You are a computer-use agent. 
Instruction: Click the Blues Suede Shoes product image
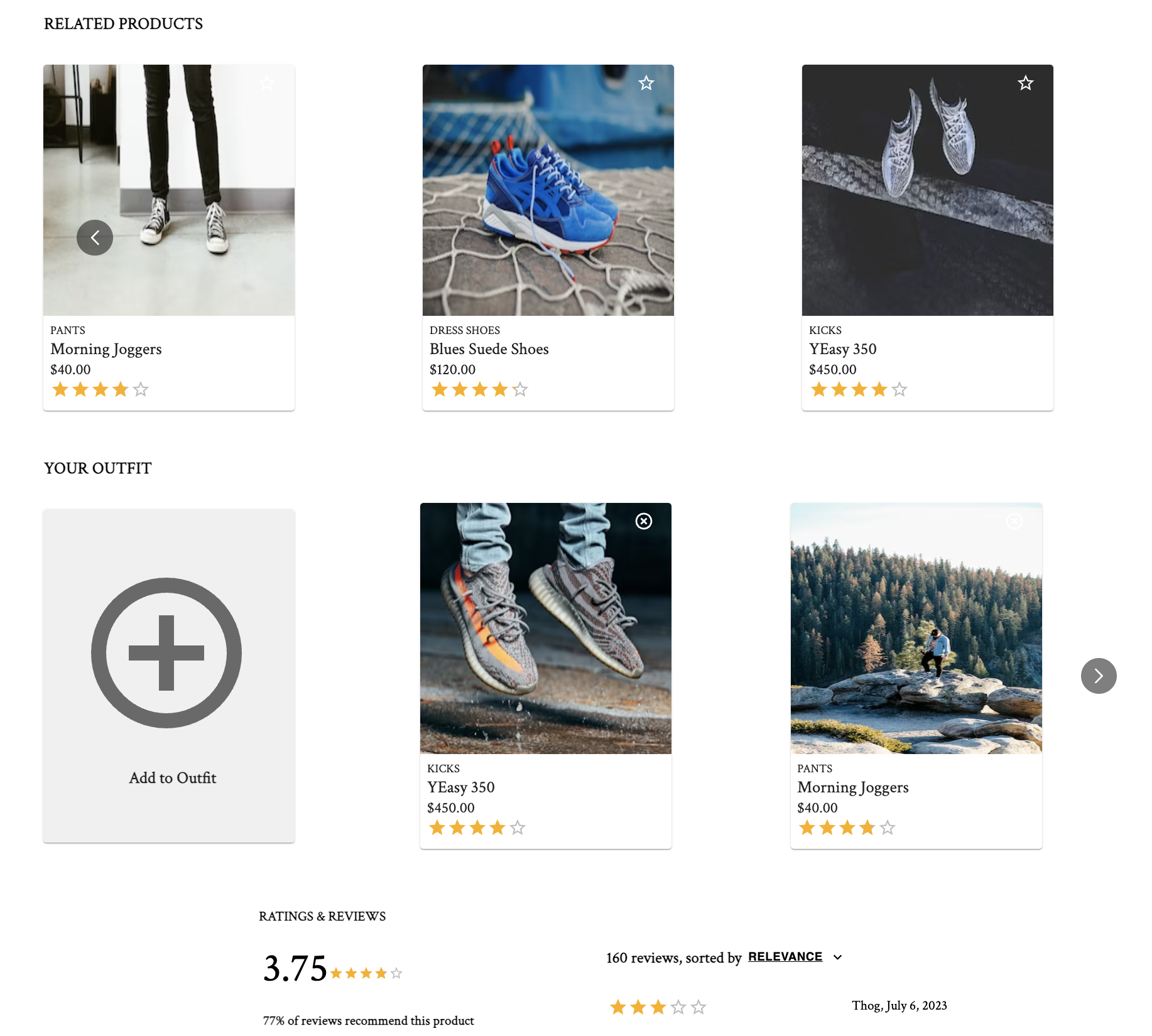(x=548, y=188)
